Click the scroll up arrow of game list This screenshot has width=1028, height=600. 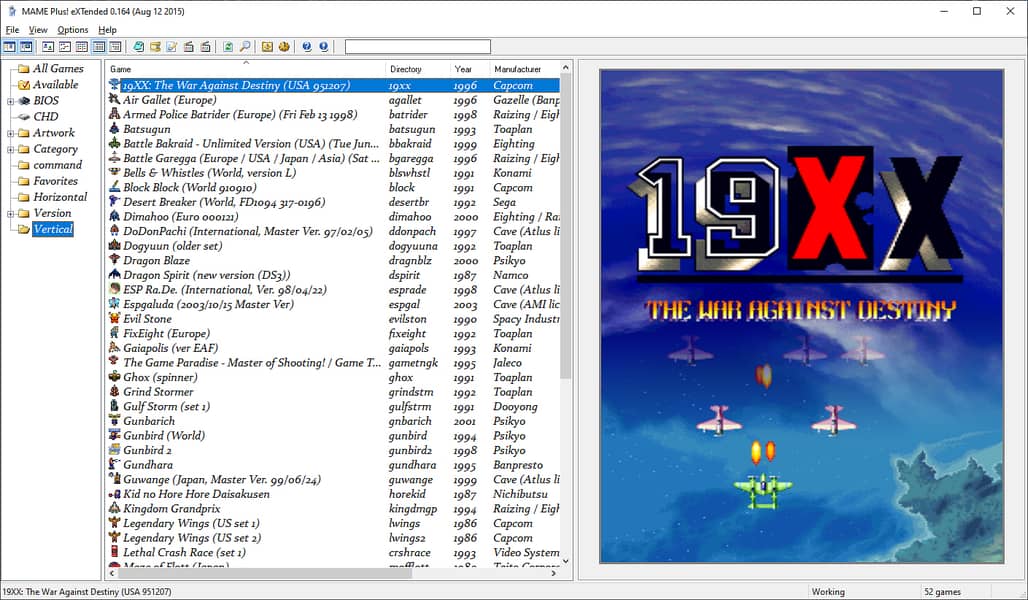pyautogui.click(x=566, y=68)
